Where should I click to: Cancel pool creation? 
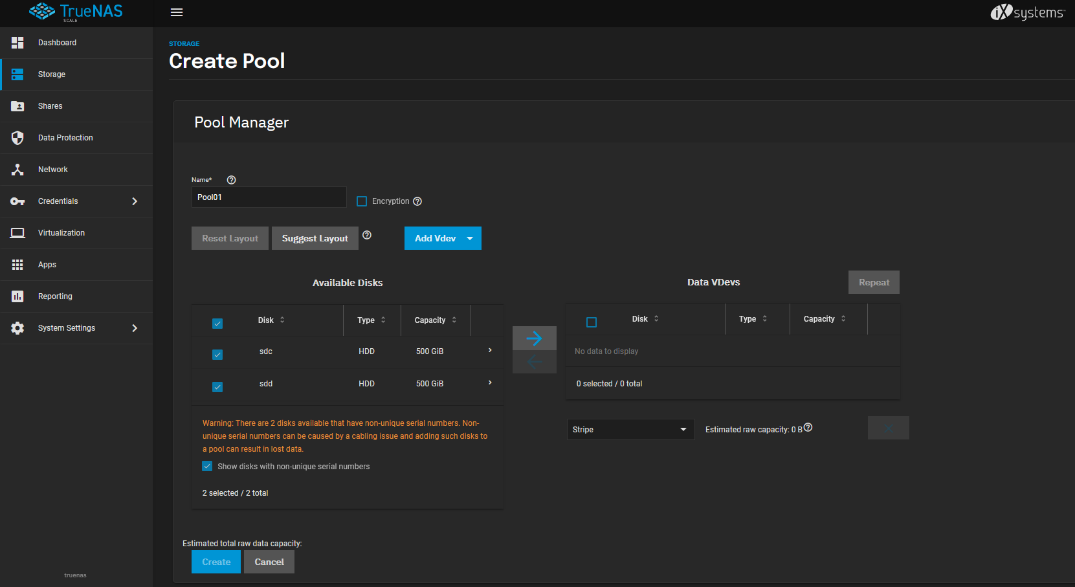point(269,562)
